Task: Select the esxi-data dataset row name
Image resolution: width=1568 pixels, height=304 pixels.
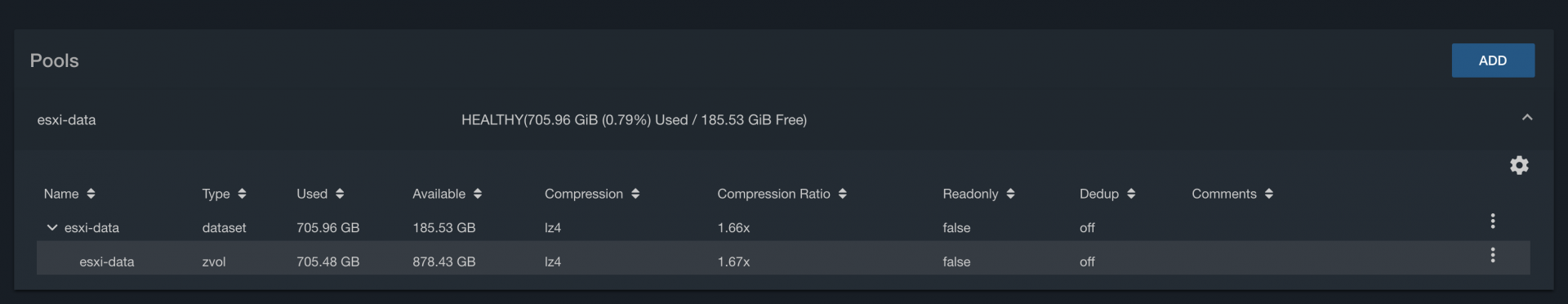Action: [x=91, y=228]
